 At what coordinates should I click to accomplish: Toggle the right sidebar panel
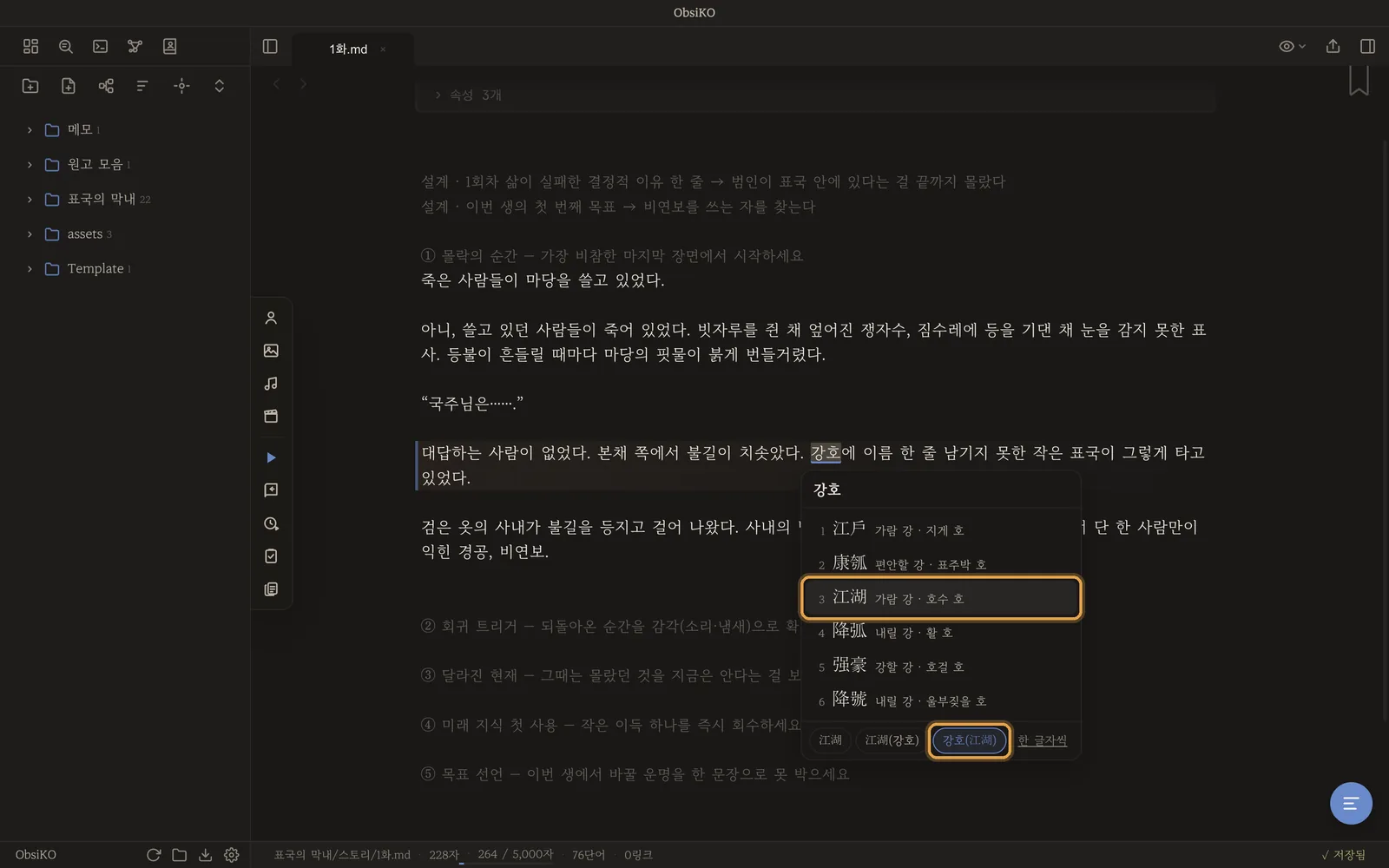coord(1367,46)
